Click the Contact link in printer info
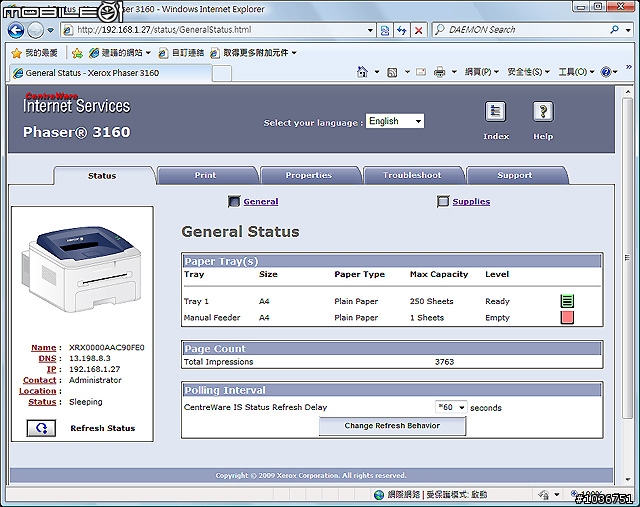The image size is (640, 507). coord(40,380)
